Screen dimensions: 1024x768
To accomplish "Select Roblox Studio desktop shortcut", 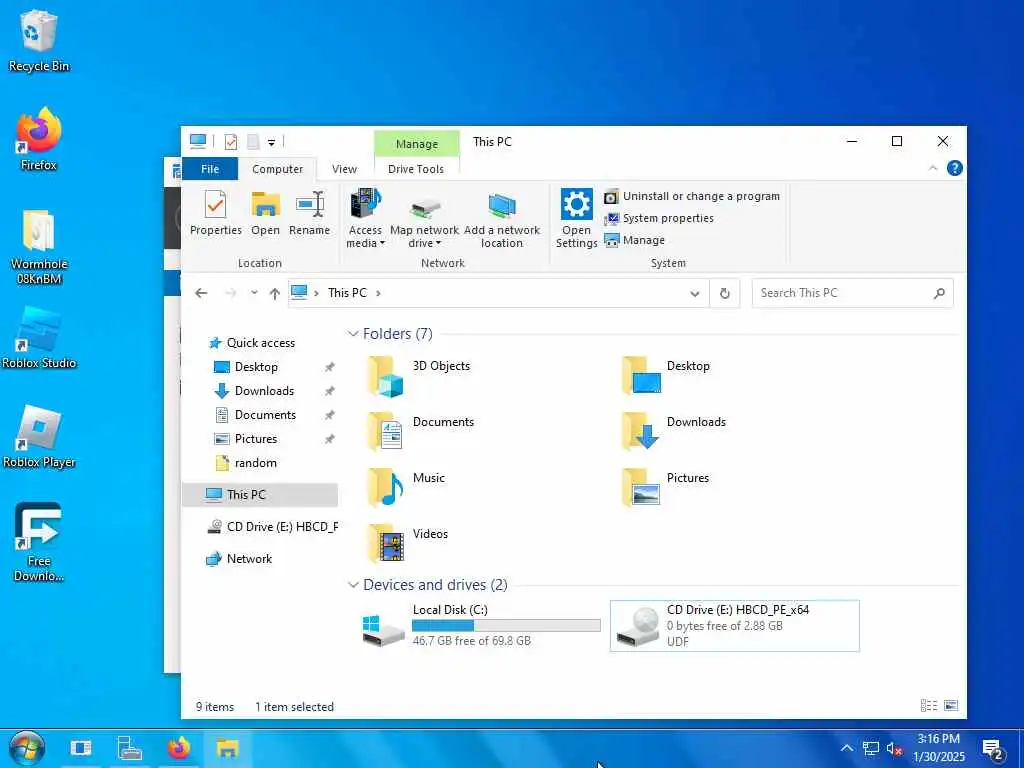I will 39,338.
